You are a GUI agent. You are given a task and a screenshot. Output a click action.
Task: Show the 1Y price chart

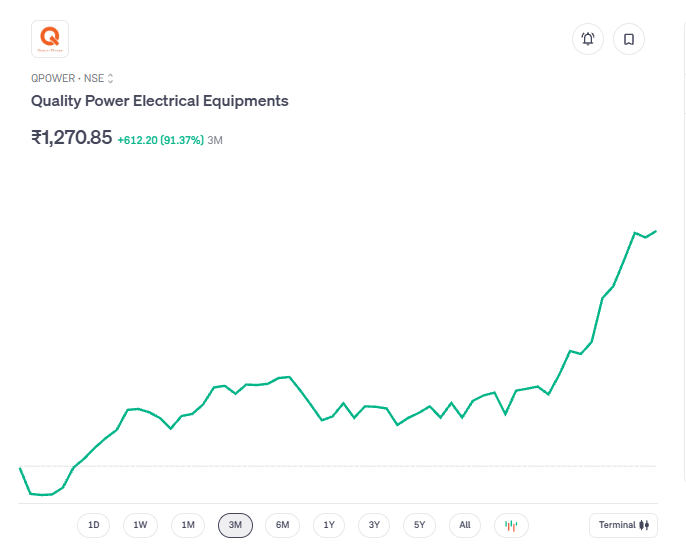click(329, 525)
